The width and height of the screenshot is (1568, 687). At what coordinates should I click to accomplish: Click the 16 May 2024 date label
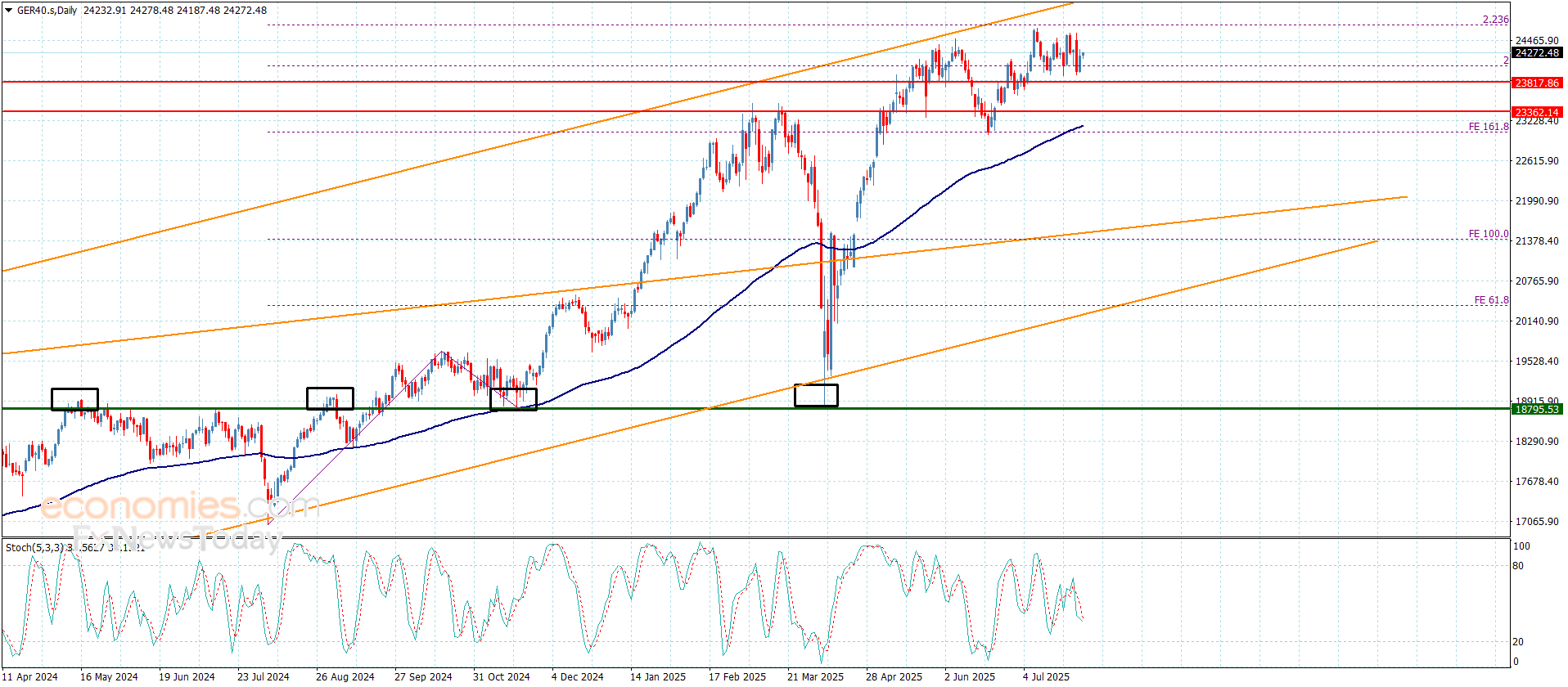[109, 676]
